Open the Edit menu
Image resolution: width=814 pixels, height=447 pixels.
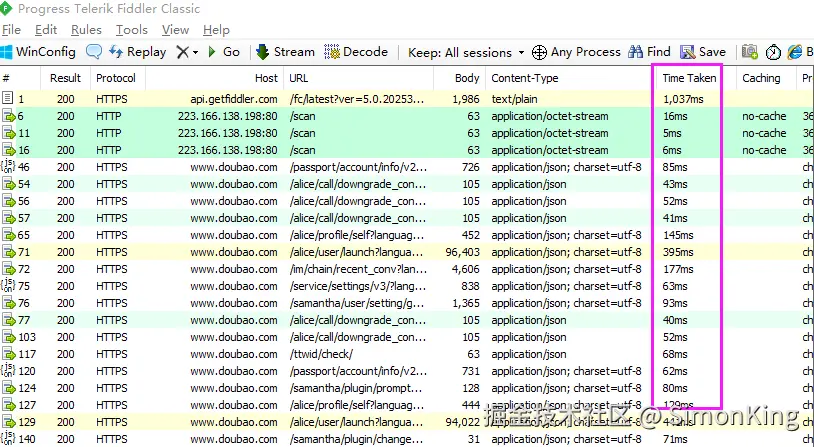click(x=46, y=30)
